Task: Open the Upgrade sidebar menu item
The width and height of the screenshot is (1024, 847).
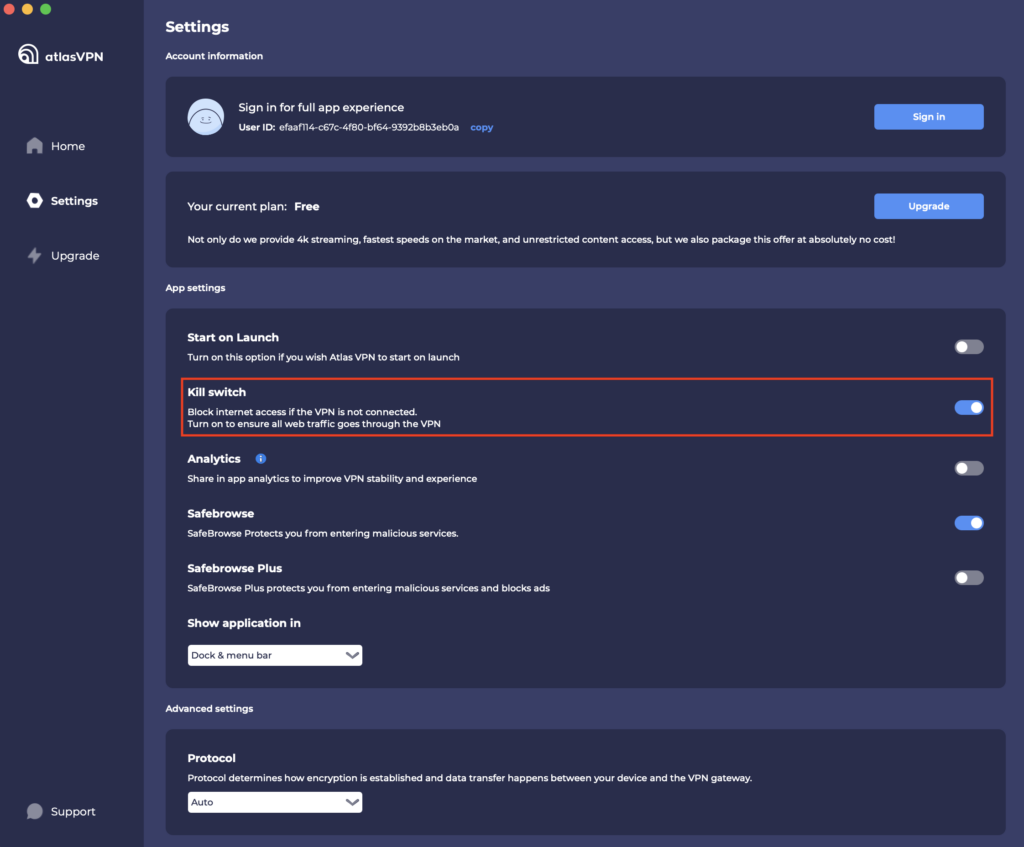Action: point(75,256)
